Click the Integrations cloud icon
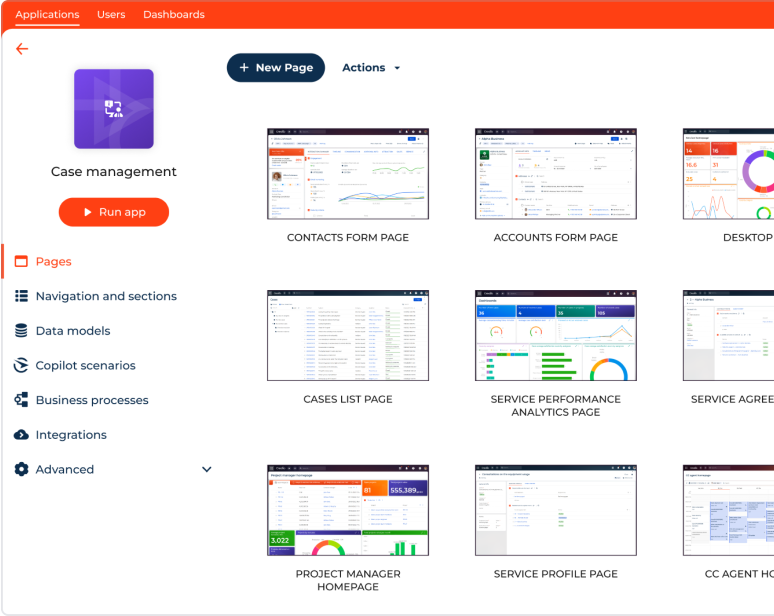 [x=21, y=435]
